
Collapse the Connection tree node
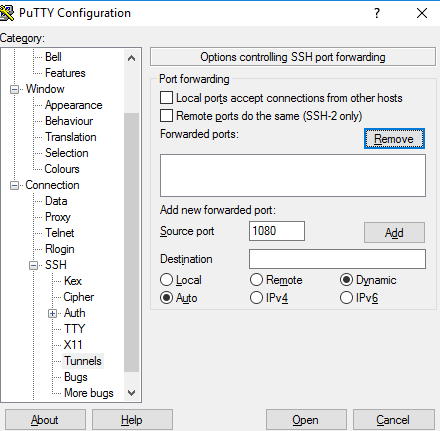click(14, 185)
